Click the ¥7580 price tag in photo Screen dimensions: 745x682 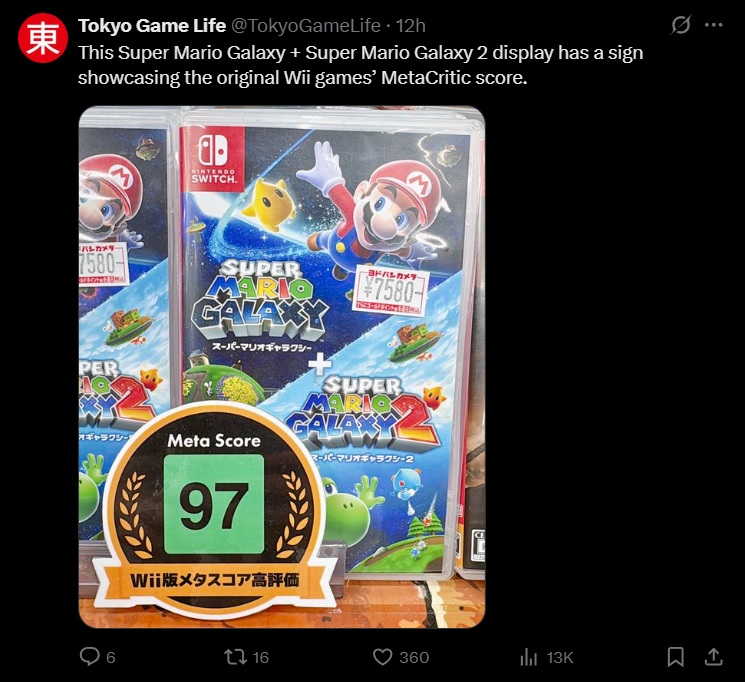coord(390,290)
